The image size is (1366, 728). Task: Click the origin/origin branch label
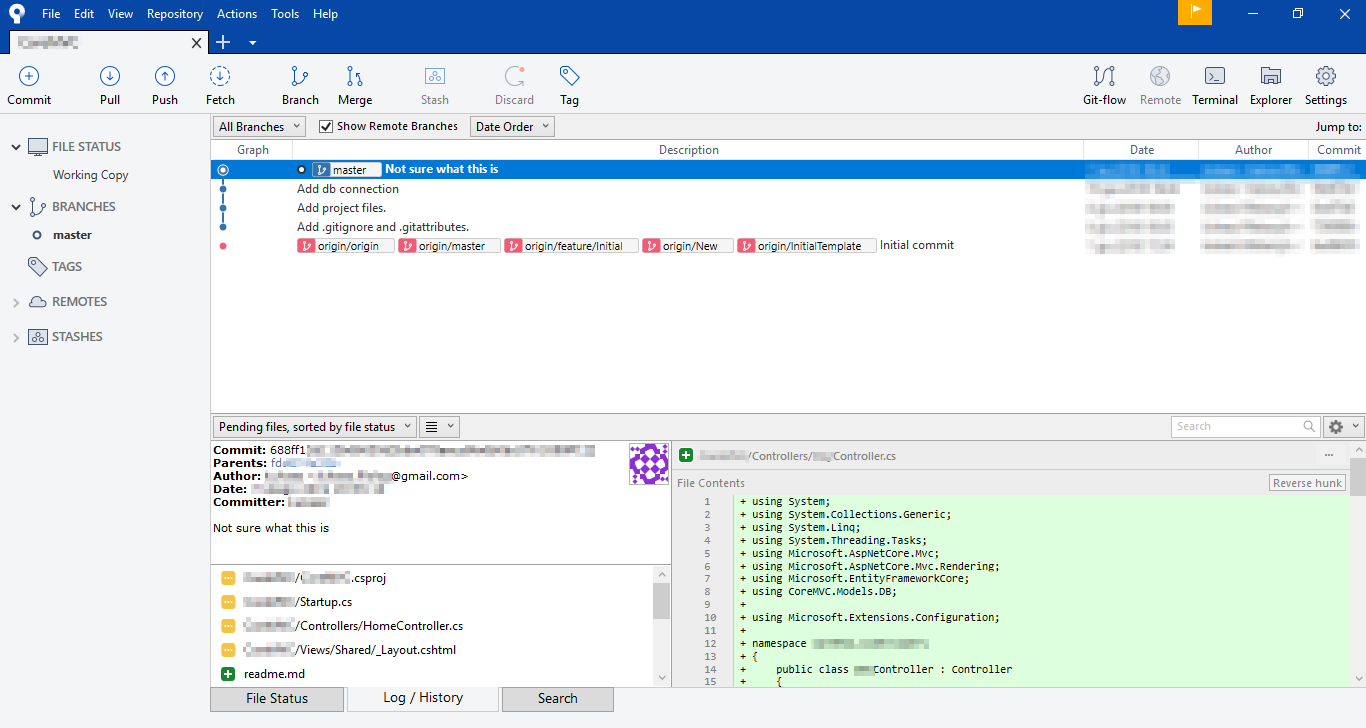click(x=346, y=246)
